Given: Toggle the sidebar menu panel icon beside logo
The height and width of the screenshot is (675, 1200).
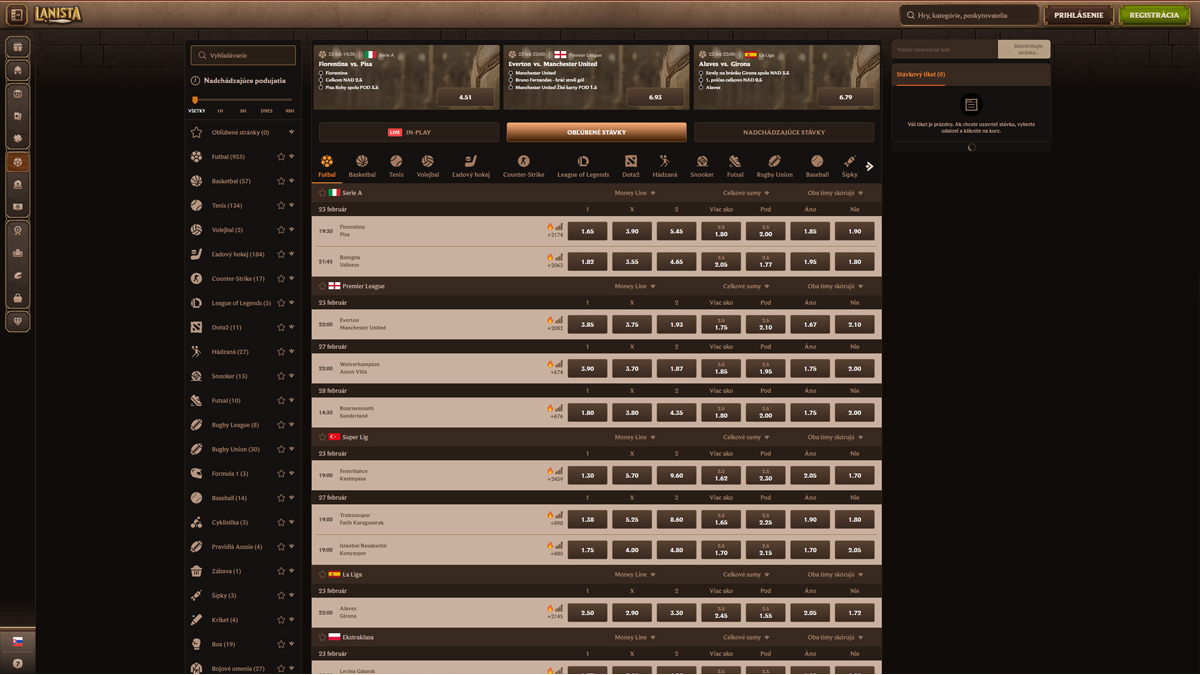Looking at the screenshot, I should point(16,15).
